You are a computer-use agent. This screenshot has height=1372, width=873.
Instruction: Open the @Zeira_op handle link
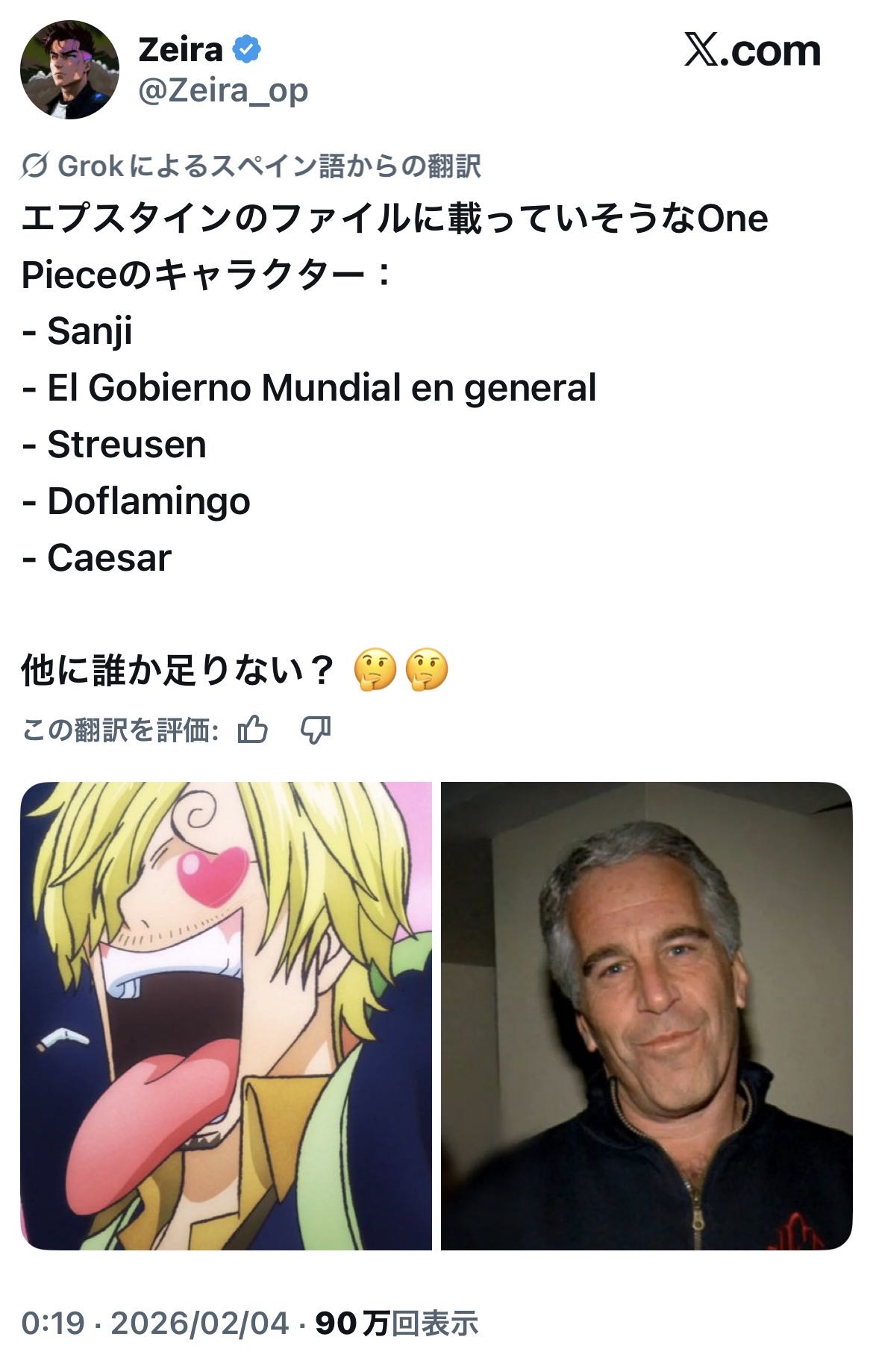point(223,90)
